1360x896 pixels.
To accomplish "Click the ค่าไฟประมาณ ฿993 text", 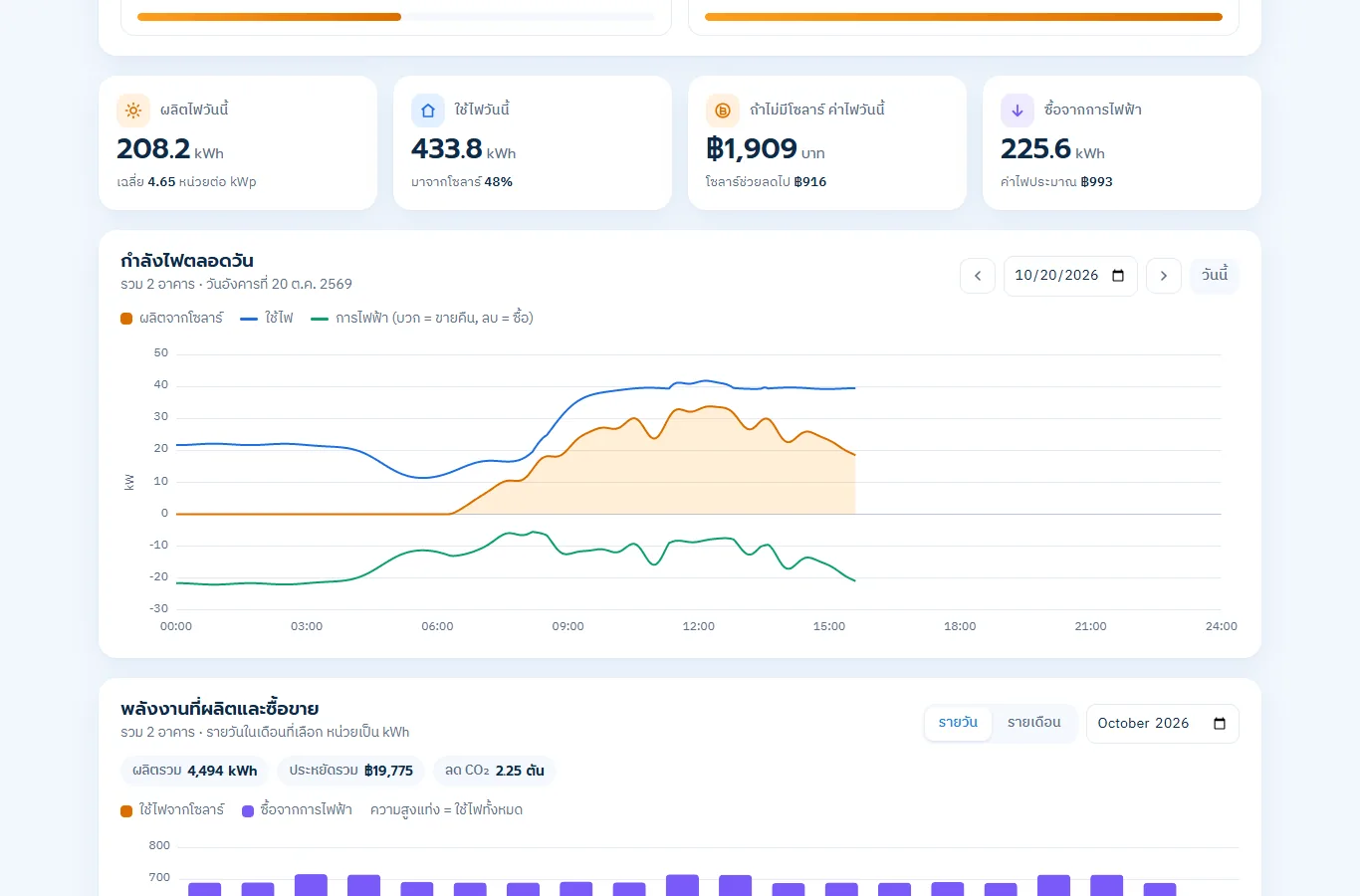I will (x=1056, y=182).
